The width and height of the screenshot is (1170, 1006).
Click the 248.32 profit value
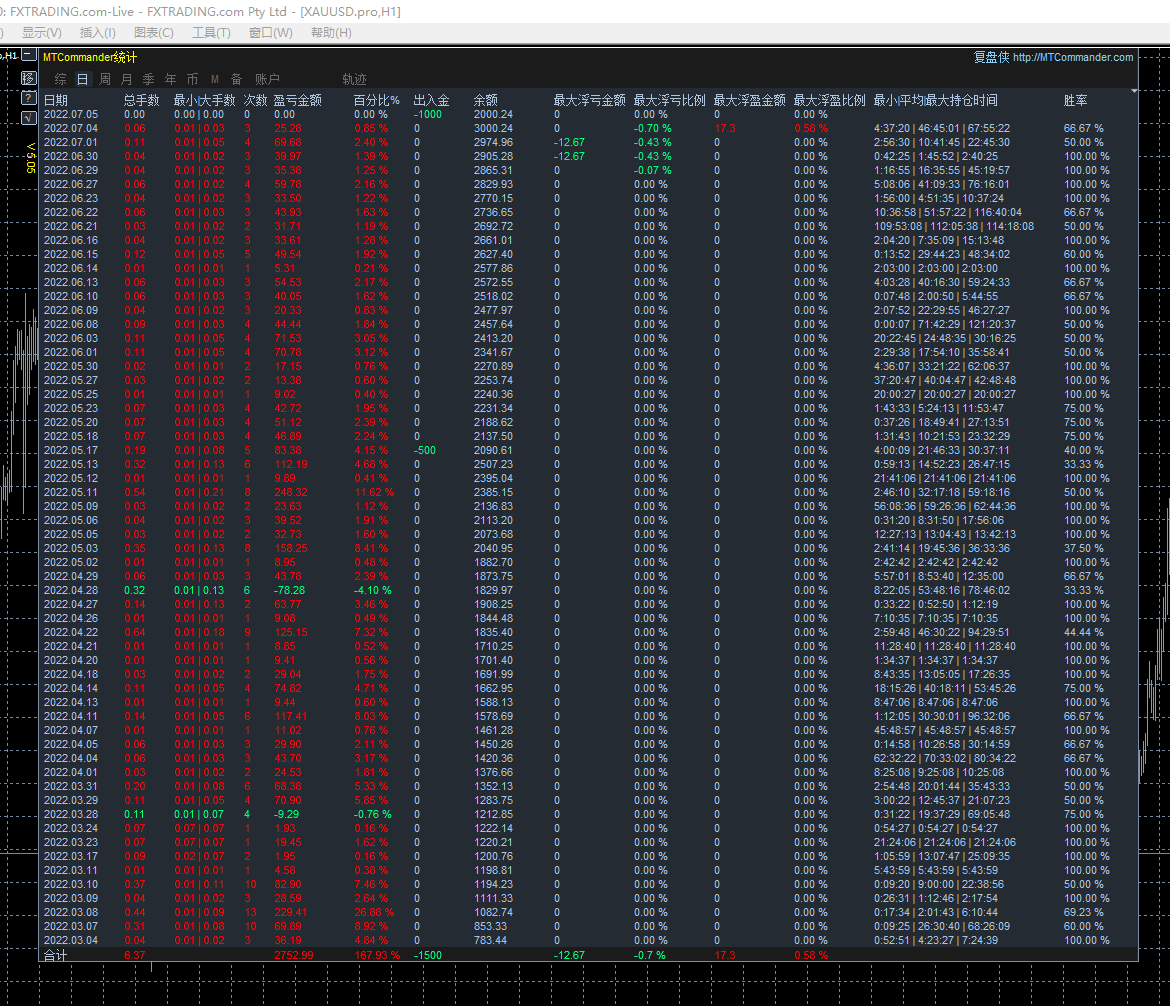point(291,493)
